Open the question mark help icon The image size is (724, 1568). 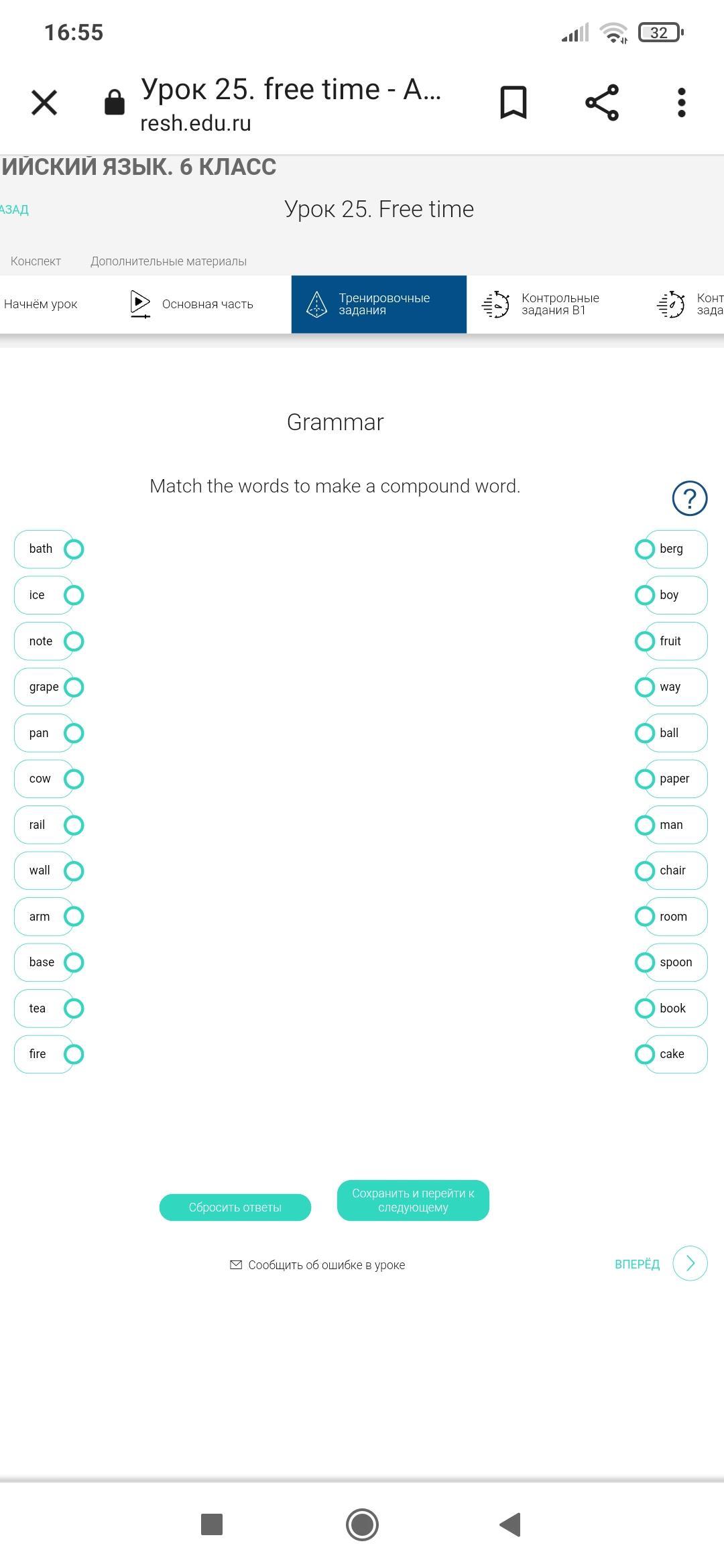(x=690, y=498)
